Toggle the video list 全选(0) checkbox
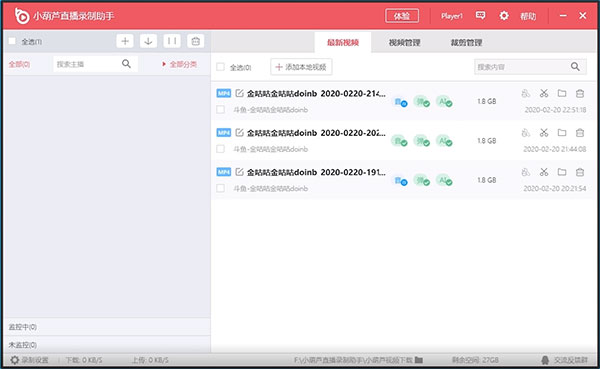 pyautogui.click(x=220, y=67)
